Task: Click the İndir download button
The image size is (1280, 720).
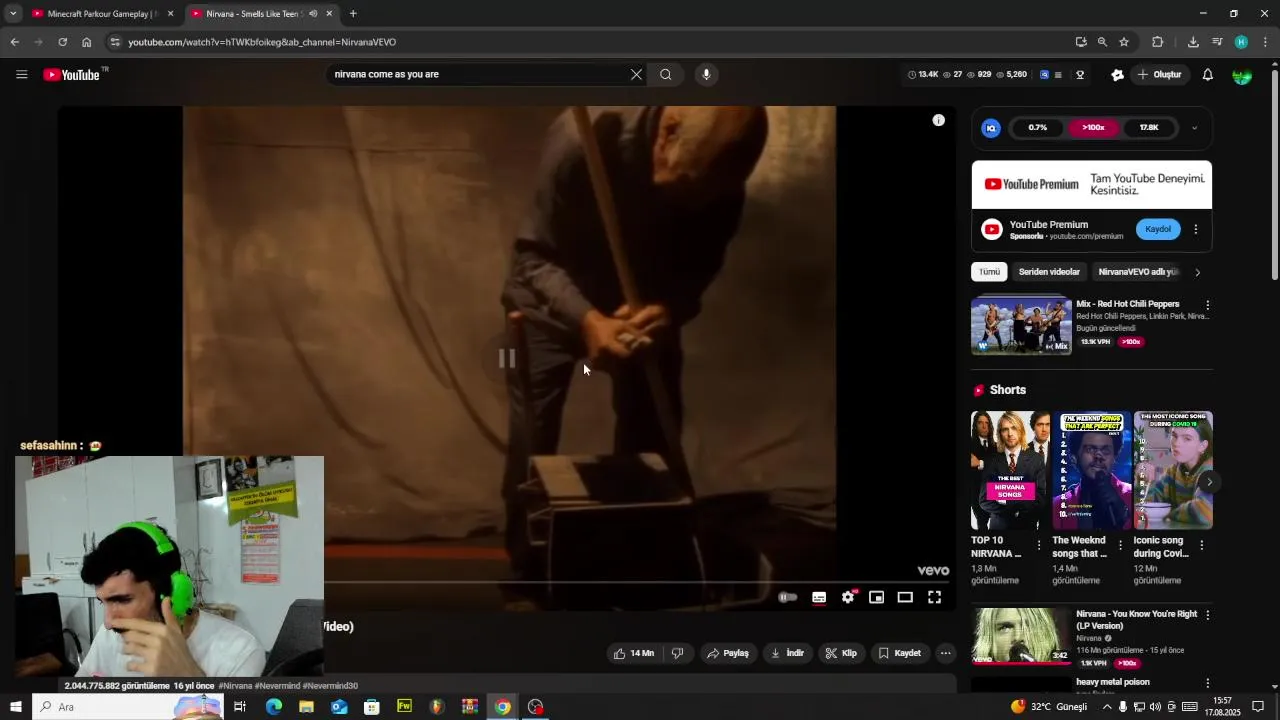Action: [x=788, y=653]
